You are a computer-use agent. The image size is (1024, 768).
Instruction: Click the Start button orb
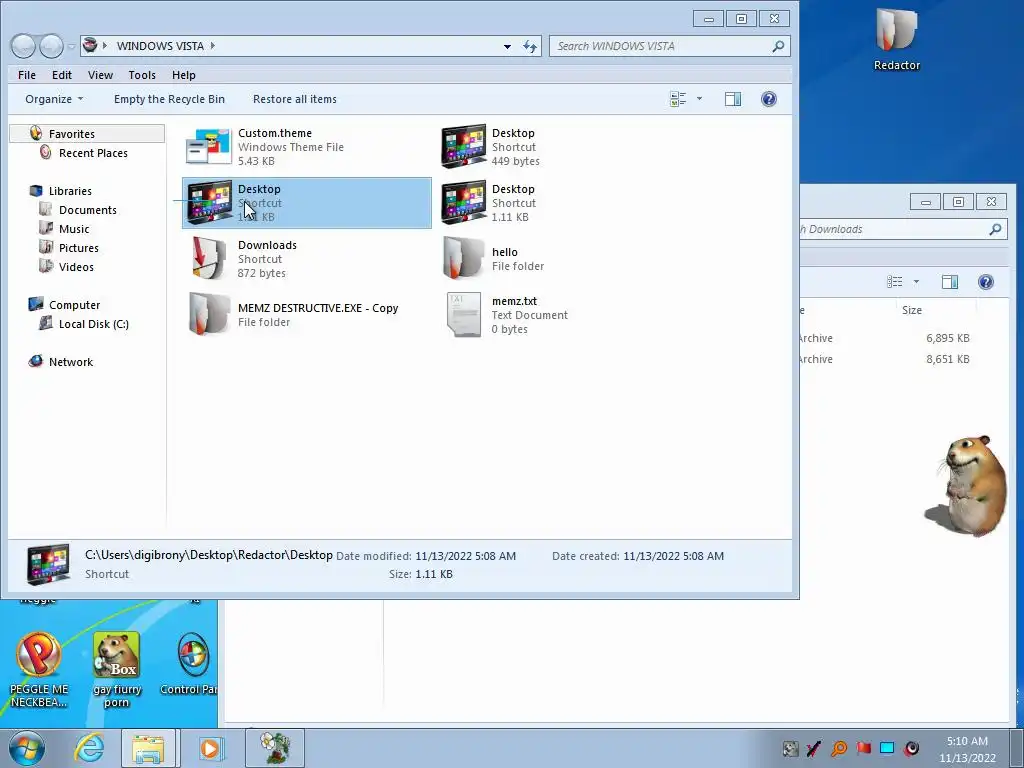27,748
